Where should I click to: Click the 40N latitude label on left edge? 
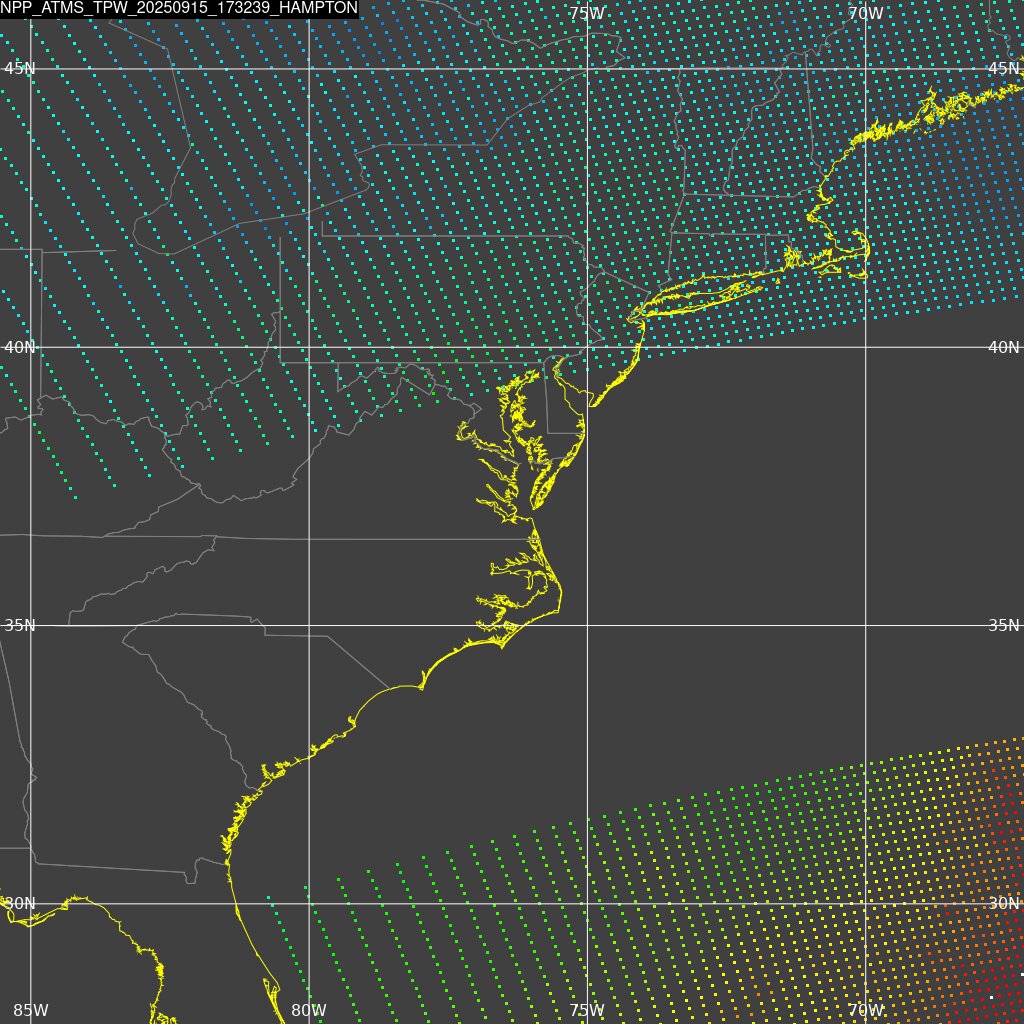(x=20, y=347)
